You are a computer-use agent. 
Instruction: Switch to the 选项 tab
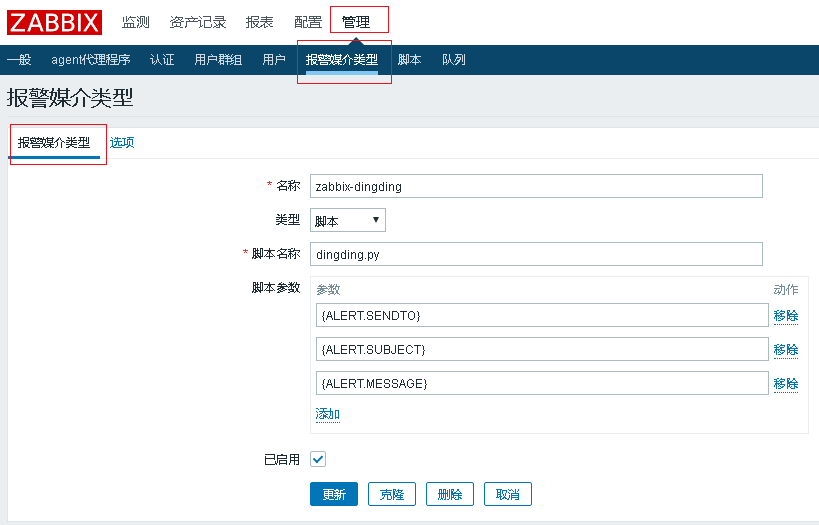pos(122,143)
